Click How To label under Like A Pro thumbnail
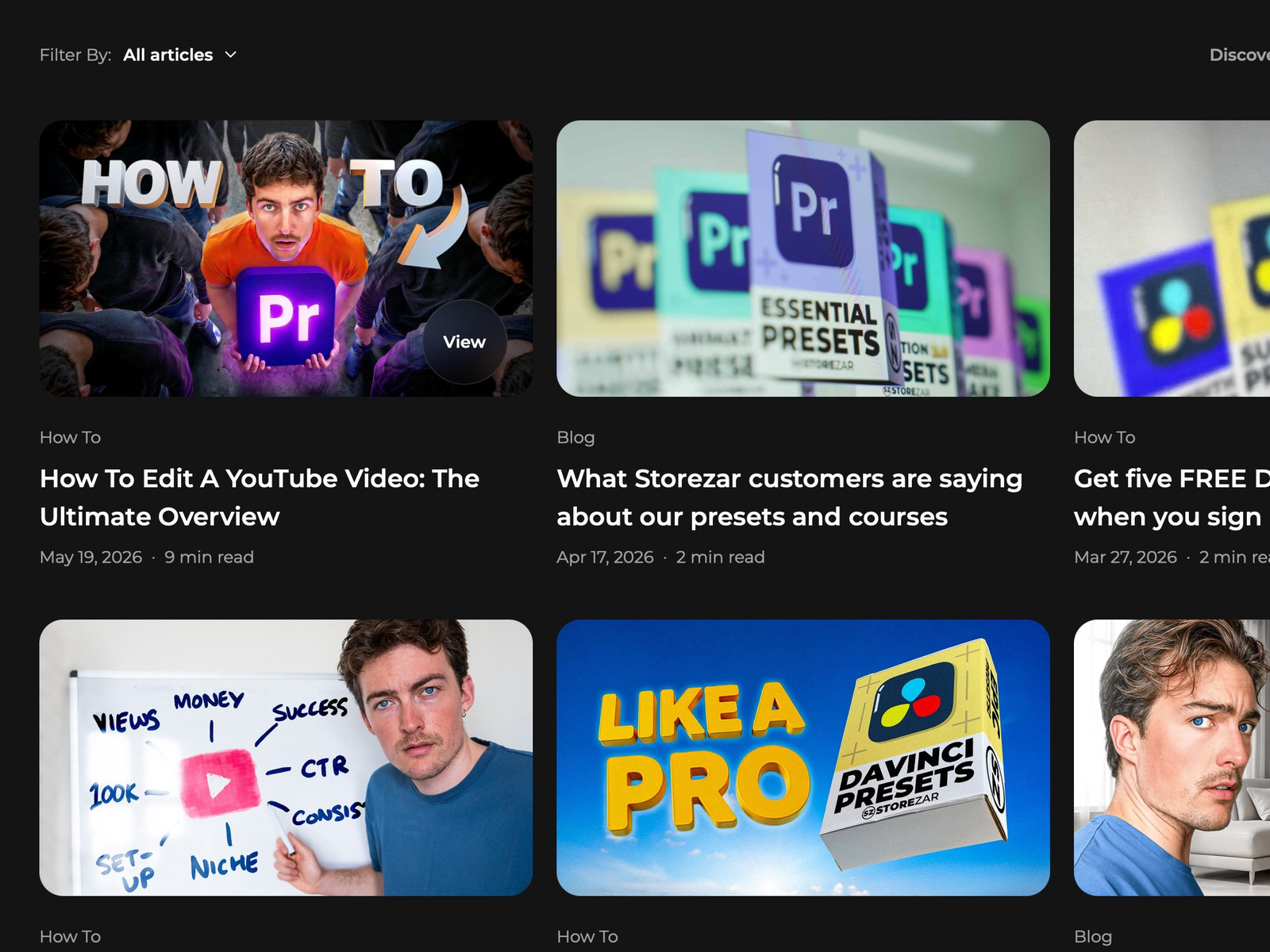The width and height of the screenshot is (1270, 952). point(587,936)
